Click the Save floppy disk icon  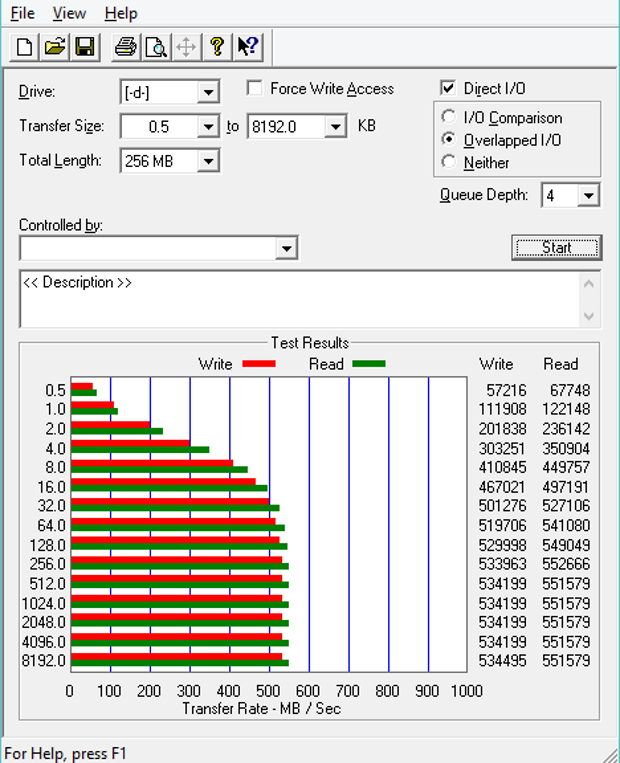tap(85, 46)
